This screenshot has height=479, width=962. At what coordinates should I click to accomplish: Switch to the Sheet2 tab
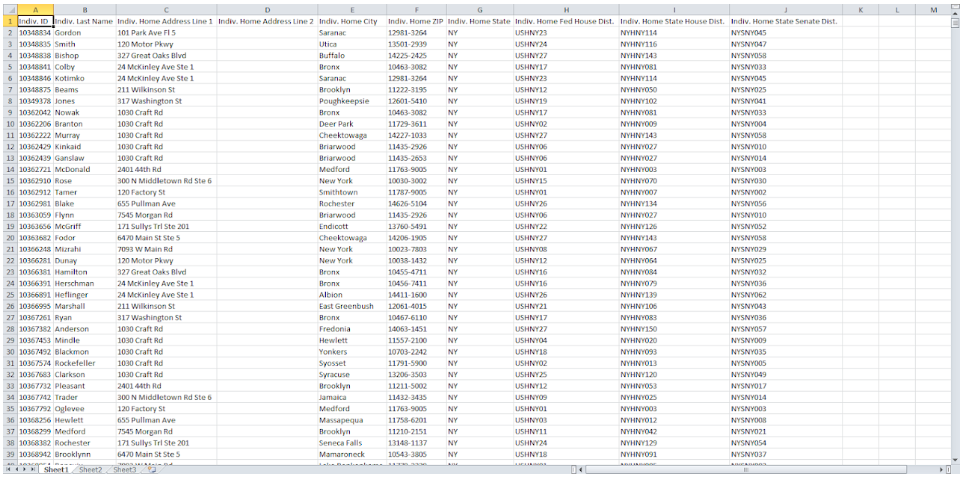tap(90, 470)
